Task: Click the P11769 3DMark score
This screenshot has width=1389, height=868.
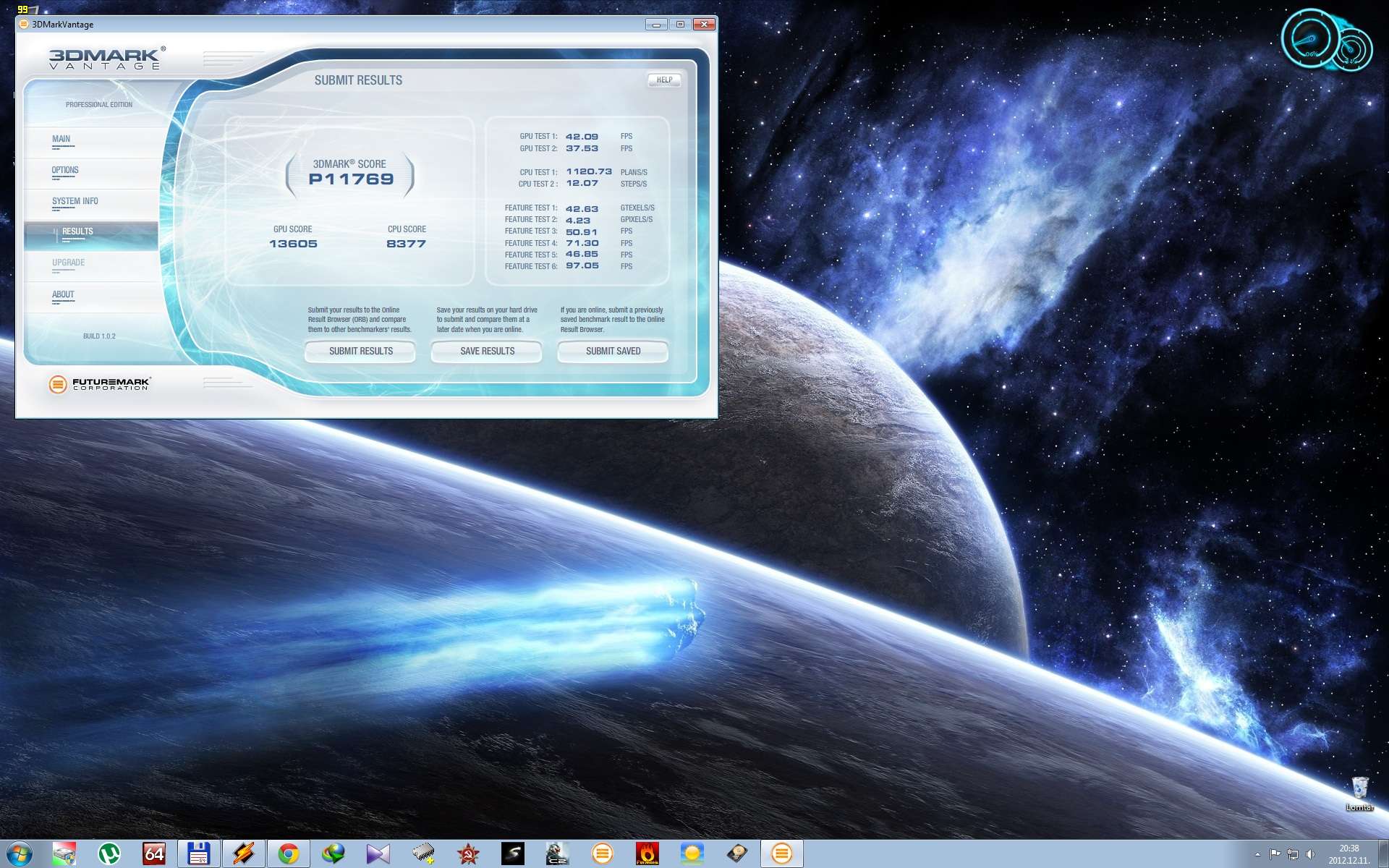Action: pos(351,179)
